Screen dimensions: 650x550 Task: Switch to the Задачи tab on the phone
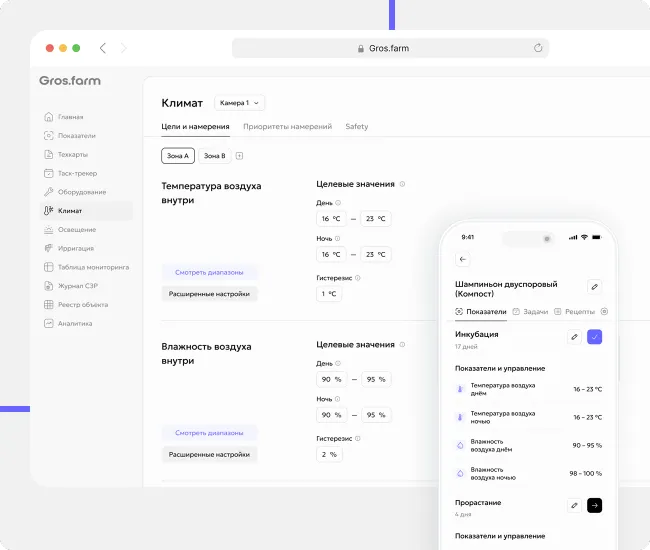click(x=530, y=312)
